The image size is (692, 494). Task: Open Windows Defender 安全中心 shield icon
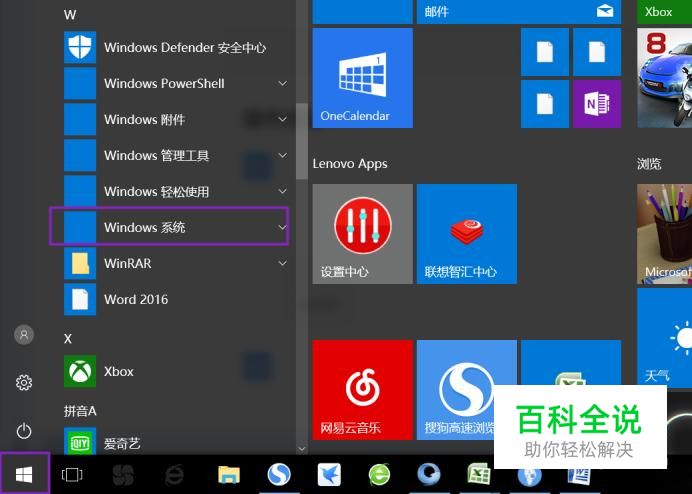pos(80,47)
